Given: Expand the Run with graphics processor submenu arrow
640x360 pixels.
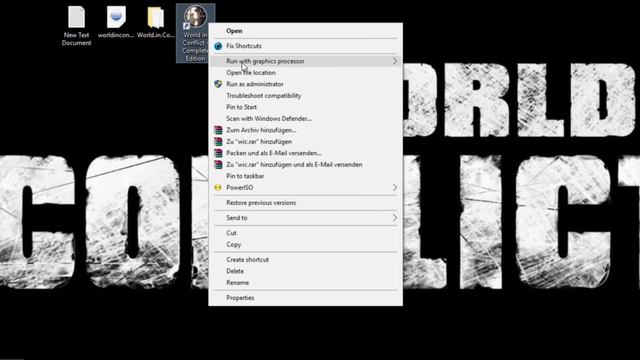Looking at the screenshot, I should click(x=395, y=61).
